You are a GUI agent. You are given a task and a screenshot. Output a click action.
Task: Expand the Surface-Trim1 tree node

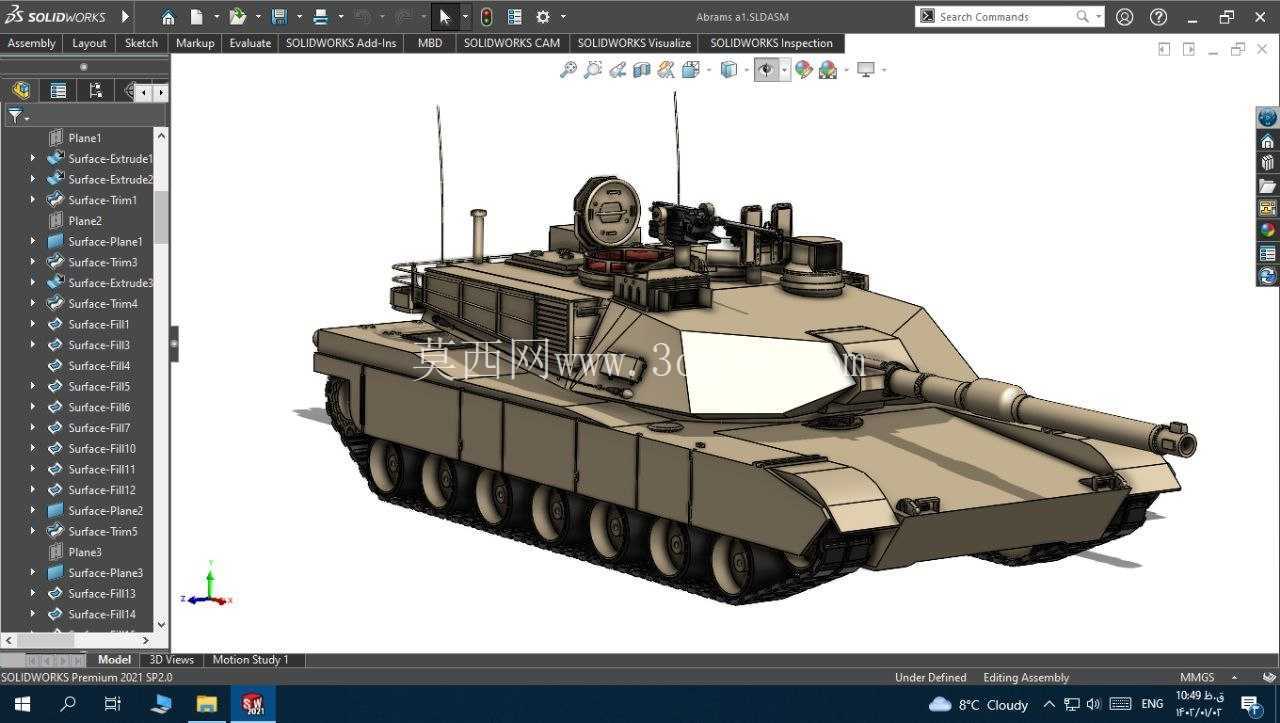[x=32, y=200]
